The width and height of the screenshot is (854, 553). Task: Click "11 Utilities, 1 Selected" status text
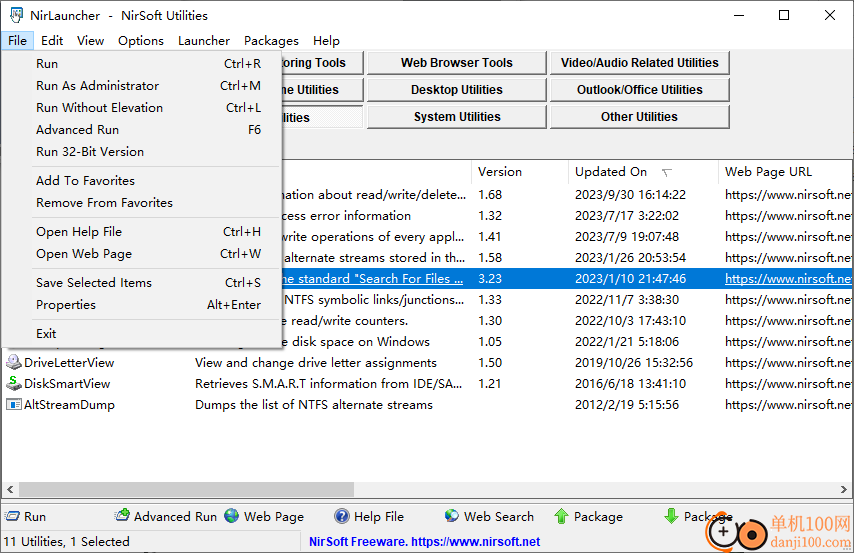tap(66, 542)
